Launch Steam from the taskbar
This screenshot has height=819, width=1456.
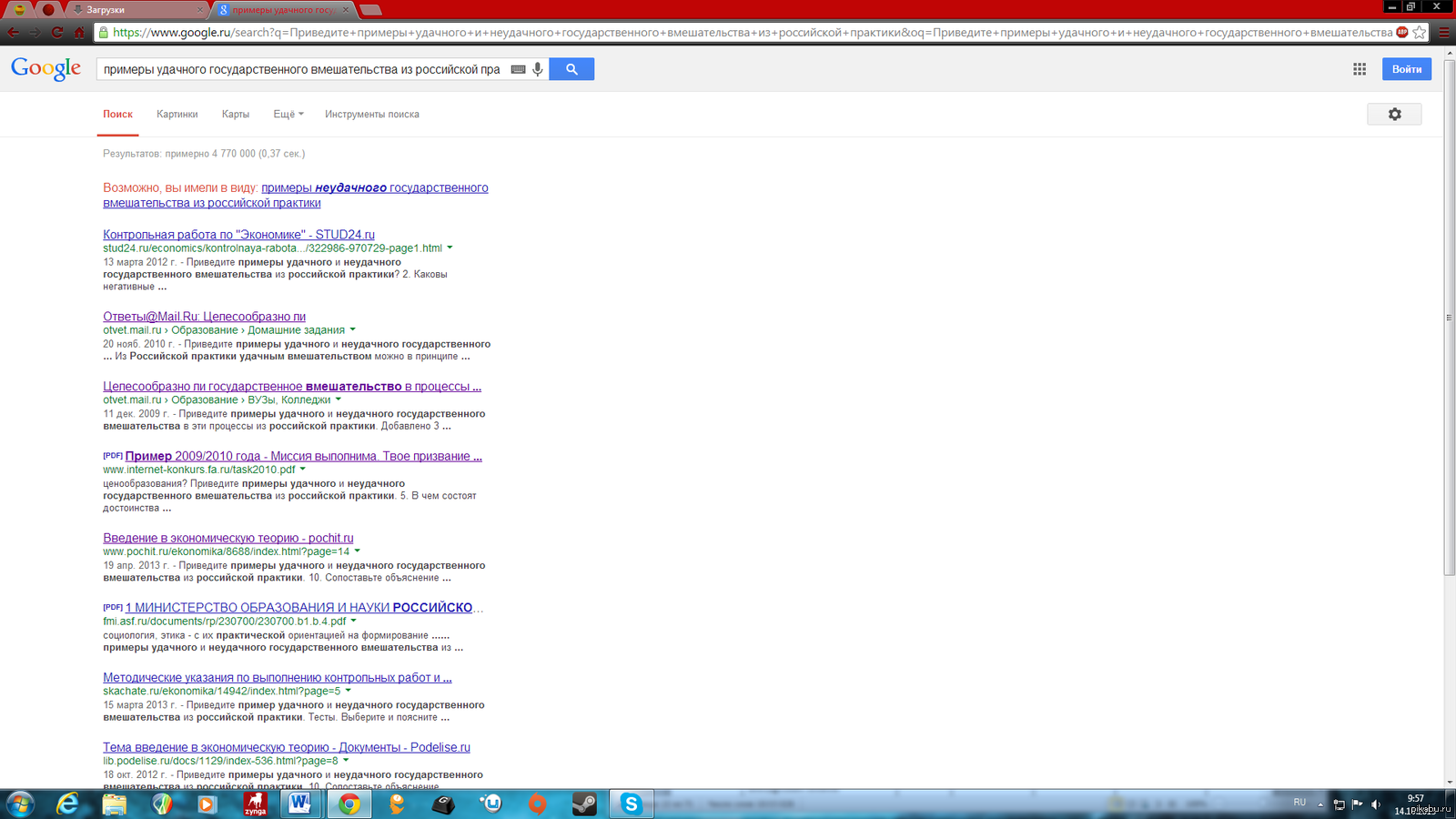584,804
